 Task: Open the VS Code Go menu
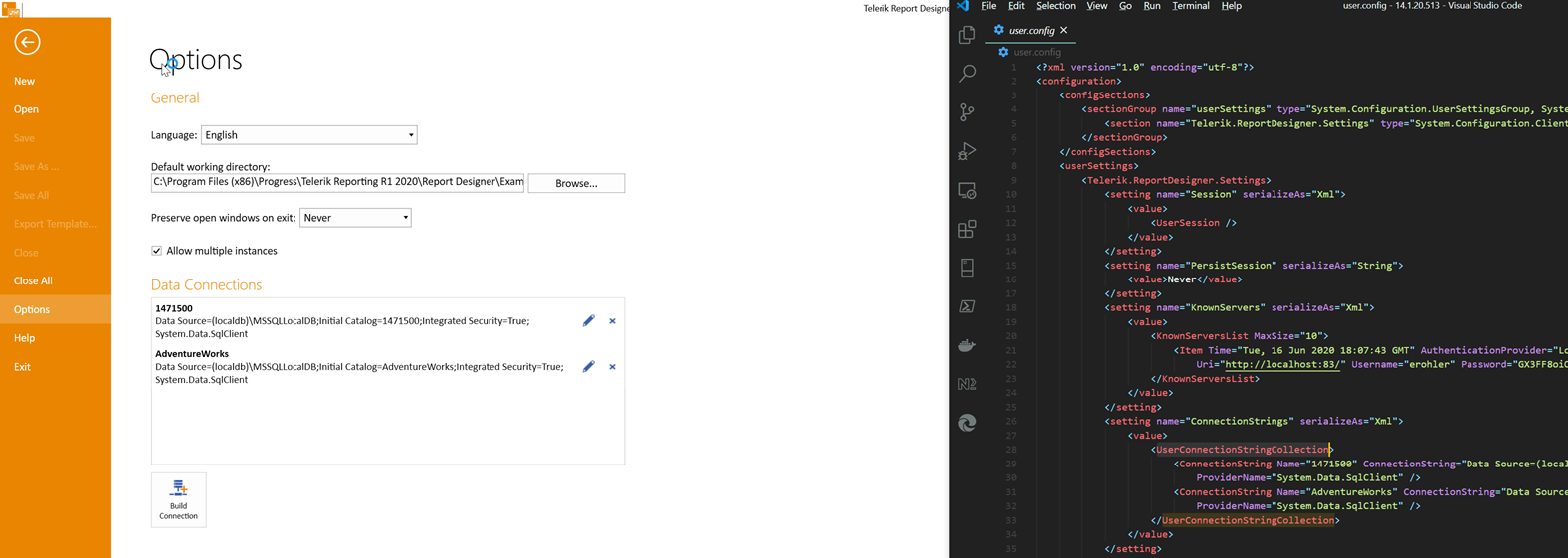pos(1125,6)
